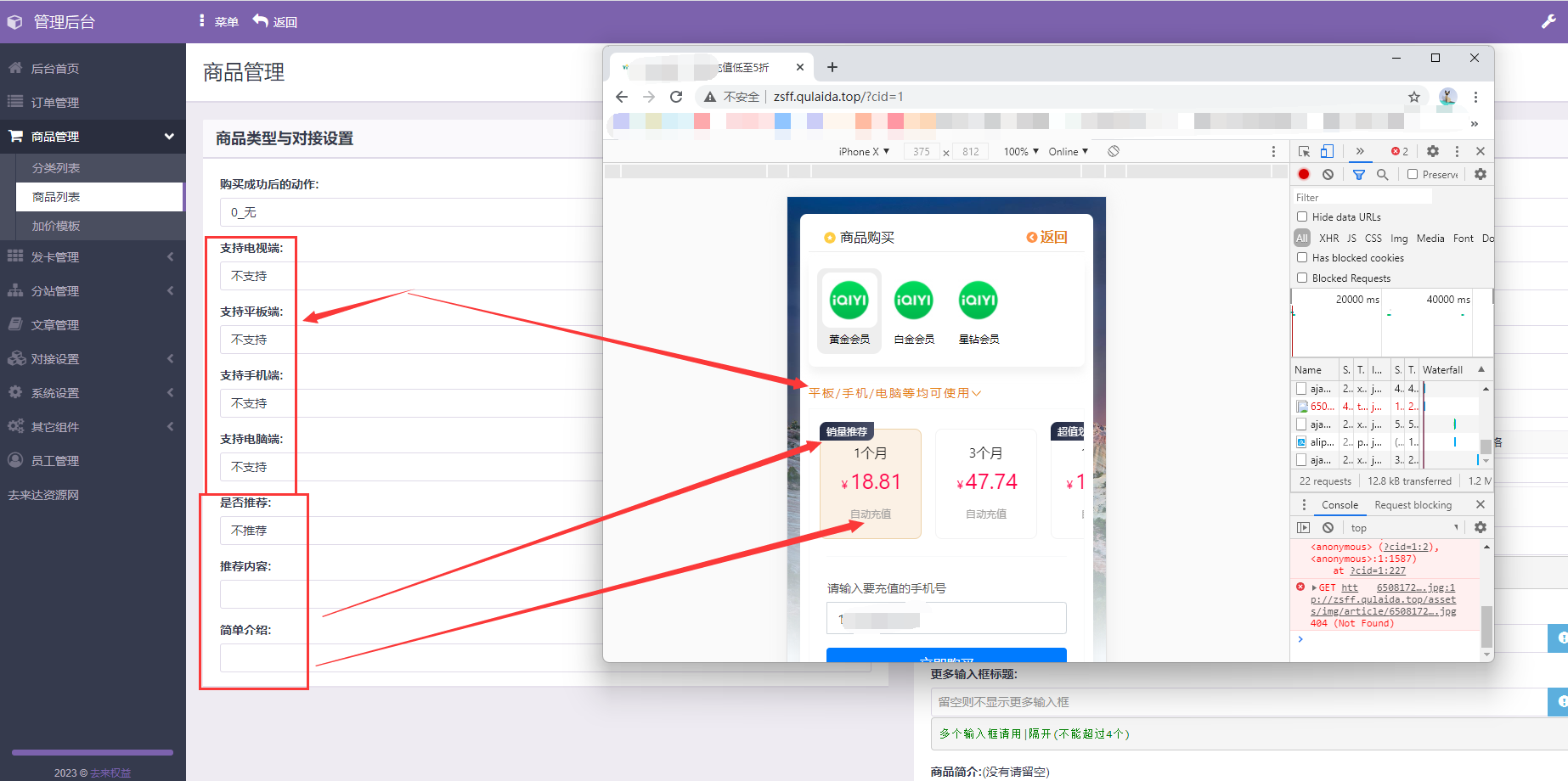Enable Hide data URLs checkbox
The width and height of the screenshot is (1568, 781).
click(x=1302, y=216)
